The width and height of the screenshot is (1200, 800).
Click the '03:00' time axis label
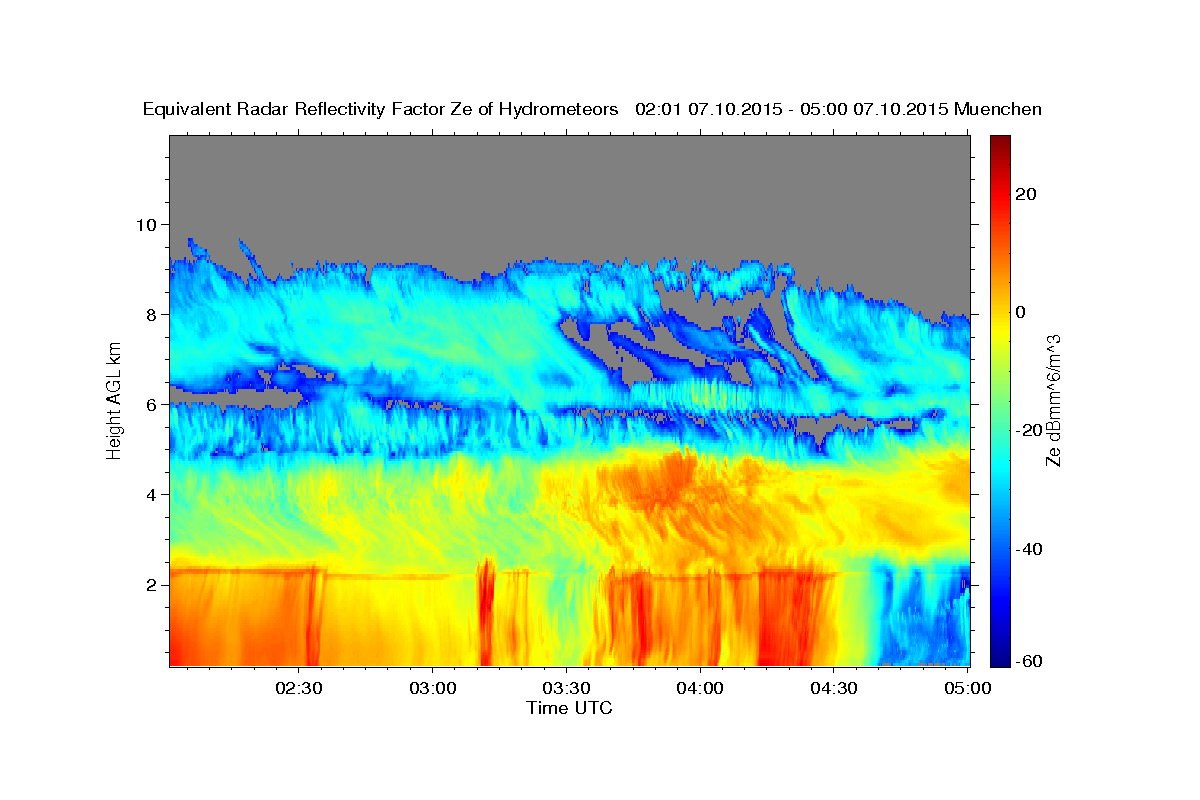click(x=433, y=688)
